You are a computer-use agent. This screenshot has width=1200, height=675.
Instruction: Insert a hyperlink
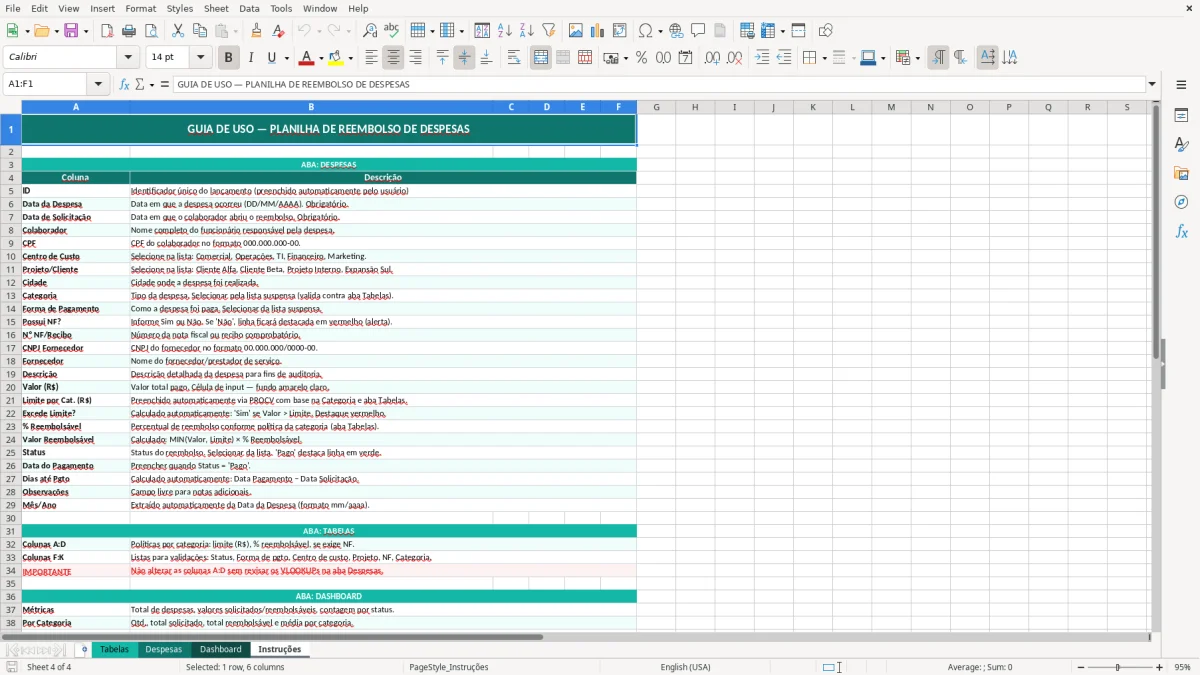click(x=676, y=31)
